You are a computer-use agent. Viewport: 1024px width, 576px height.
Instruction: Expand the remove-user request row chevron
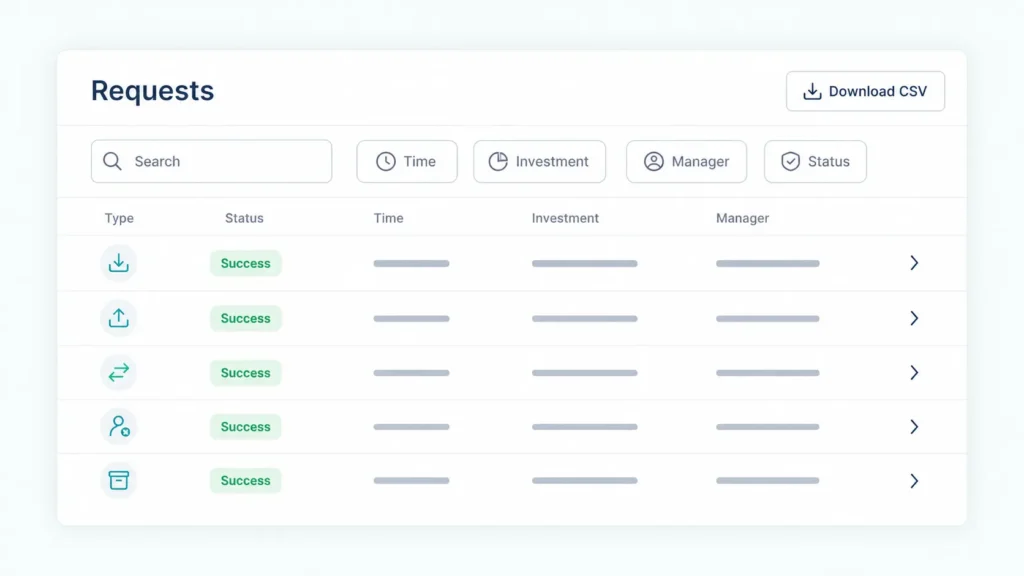click(x=914, y=426)
